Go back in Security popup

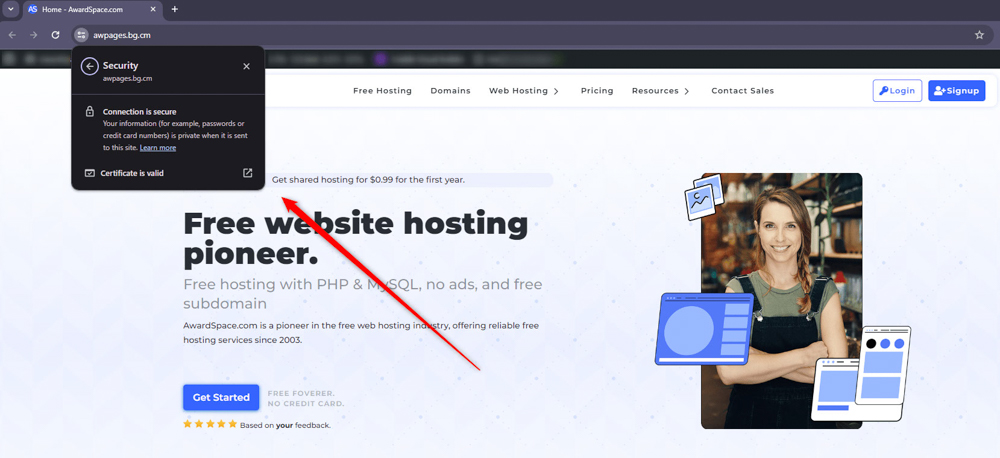89,66
